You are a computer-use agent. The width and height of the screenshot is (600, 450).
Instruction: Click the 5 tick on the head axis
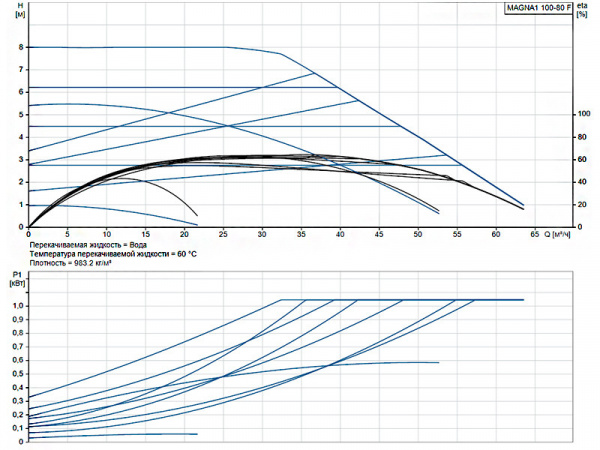(21, 114)
